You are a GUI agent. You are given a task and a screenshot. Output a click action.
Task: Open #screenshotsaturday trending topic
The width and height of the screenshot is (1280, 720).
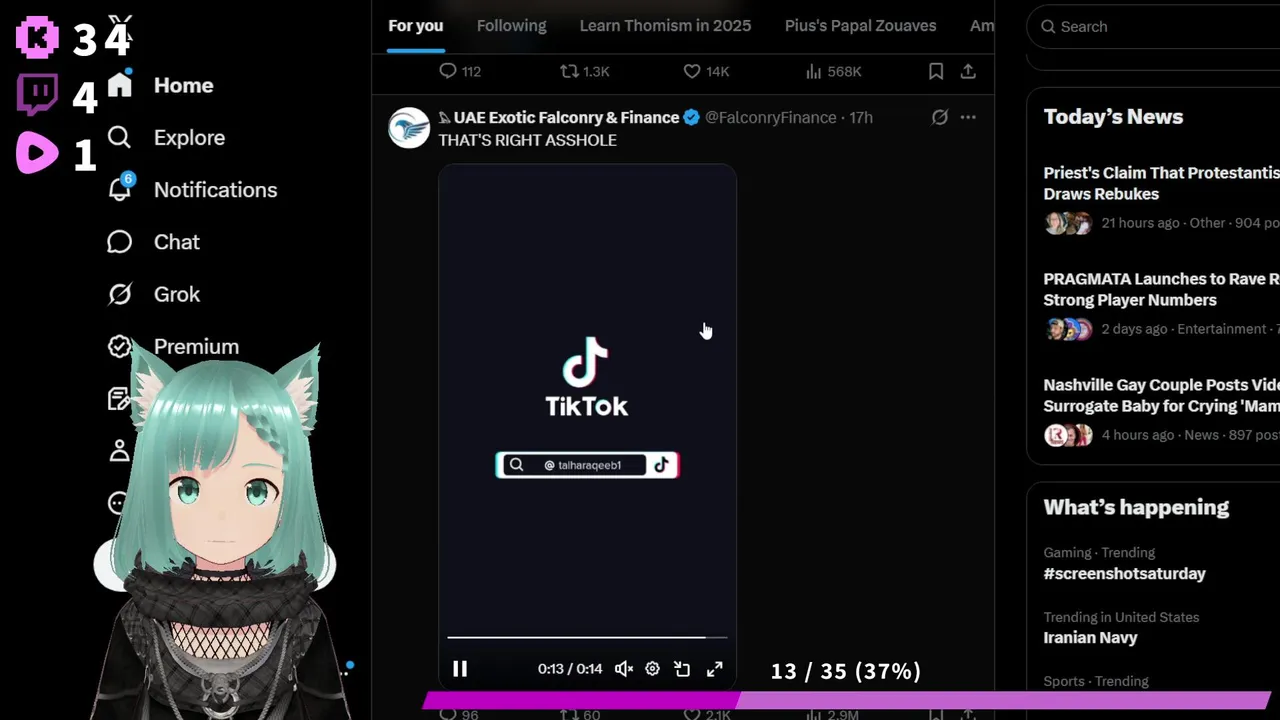coord(1125,574)
